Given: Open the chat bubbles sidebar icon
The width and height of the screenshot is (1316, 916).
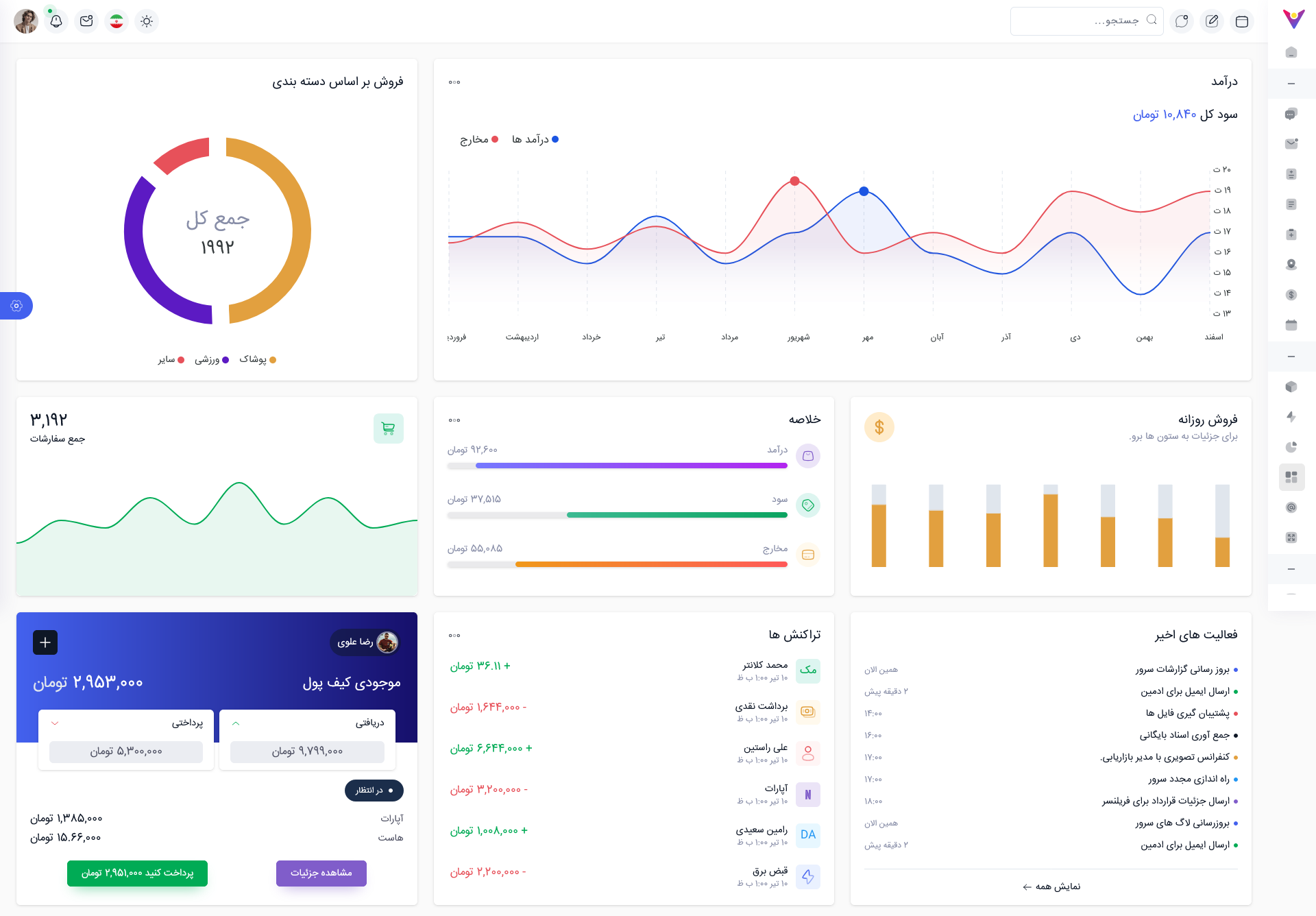Looking at the screenshot, I should coord(1291,114).
